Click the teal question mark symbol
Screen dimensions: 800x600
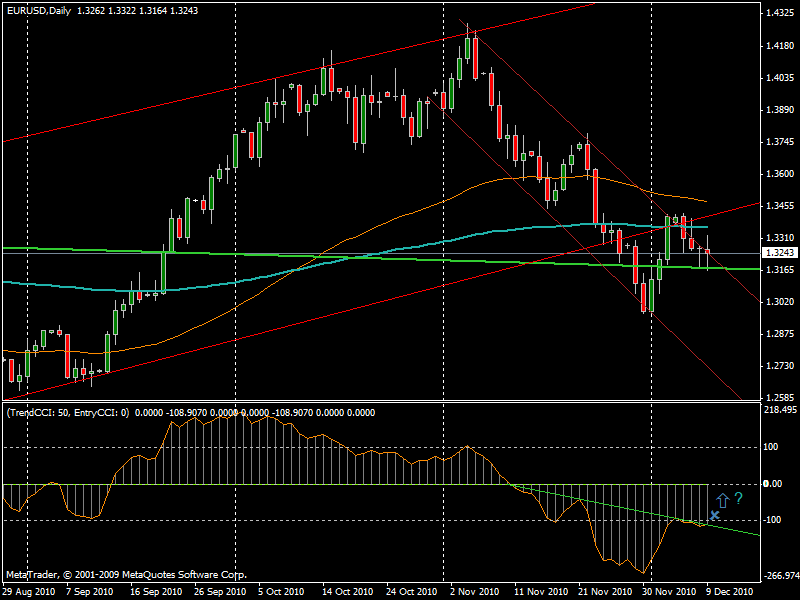pos(738,498)
